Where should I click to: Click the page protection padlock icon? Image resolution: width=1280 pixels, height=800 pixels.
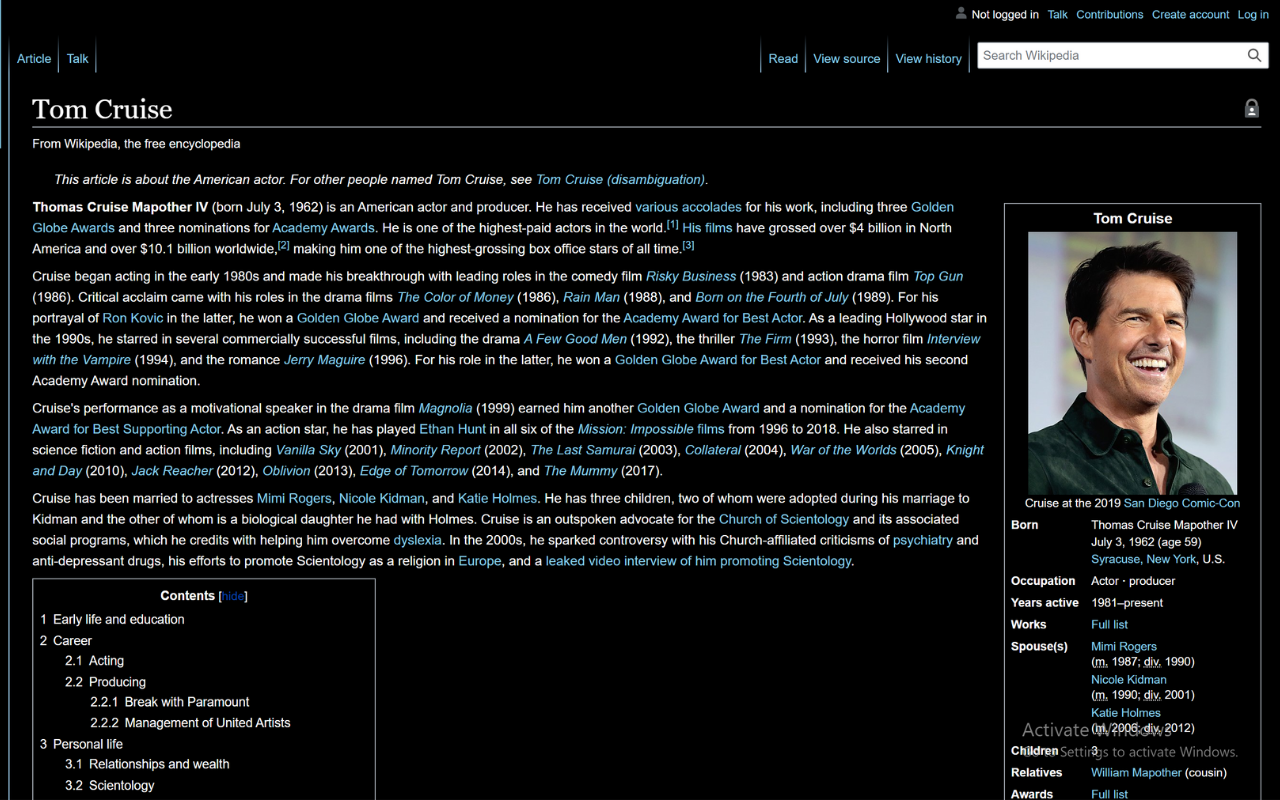click(x=1252, y=108)
